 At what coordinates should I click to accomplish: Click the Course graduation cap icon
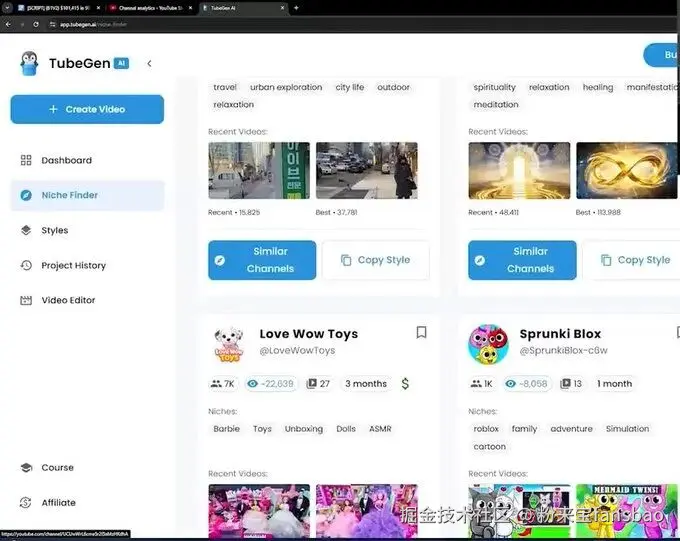(x=26, y=467)
